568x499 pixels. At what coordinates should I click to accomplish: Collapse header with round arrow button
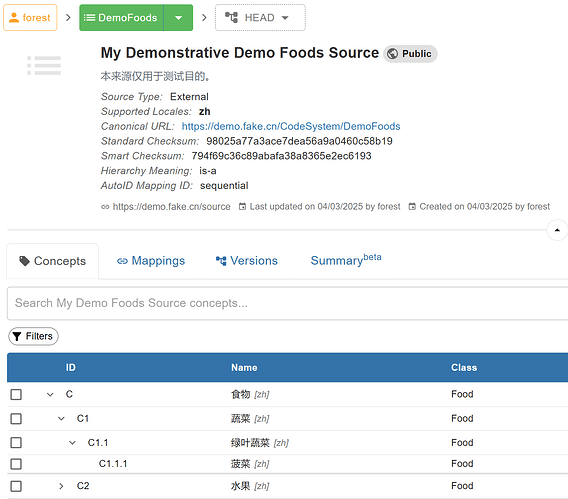tap(557, 230)
